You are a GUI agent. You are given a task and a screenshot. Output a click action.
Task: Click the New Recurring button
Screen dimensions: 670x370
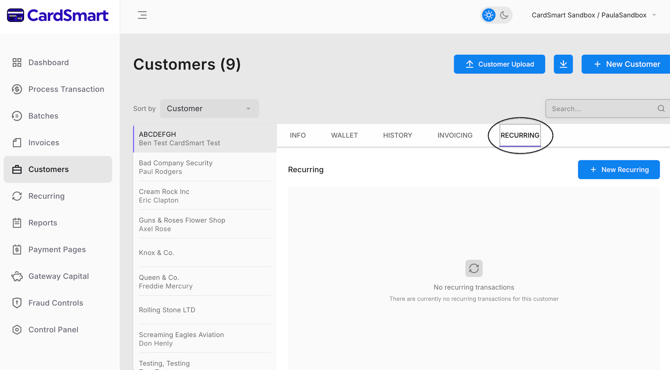(619, 170)
